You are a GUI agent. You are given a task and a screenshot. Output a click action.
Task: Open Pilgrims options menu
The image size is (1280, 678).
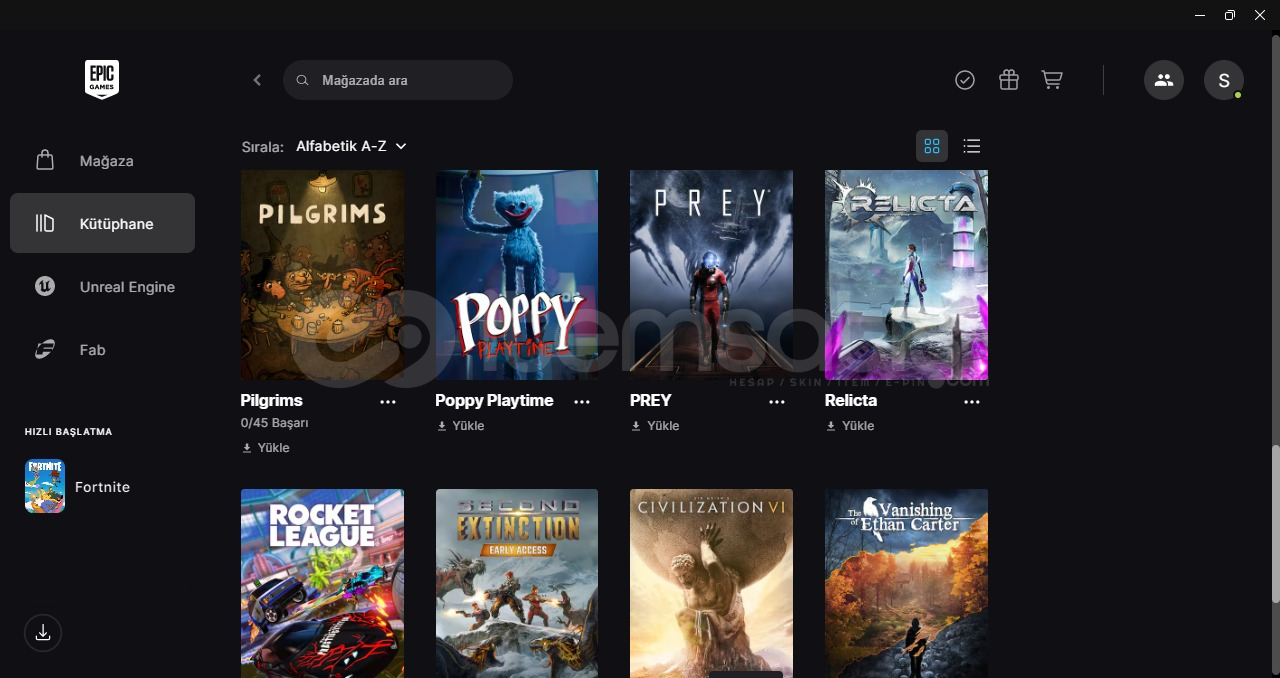[x=388, y=402]
